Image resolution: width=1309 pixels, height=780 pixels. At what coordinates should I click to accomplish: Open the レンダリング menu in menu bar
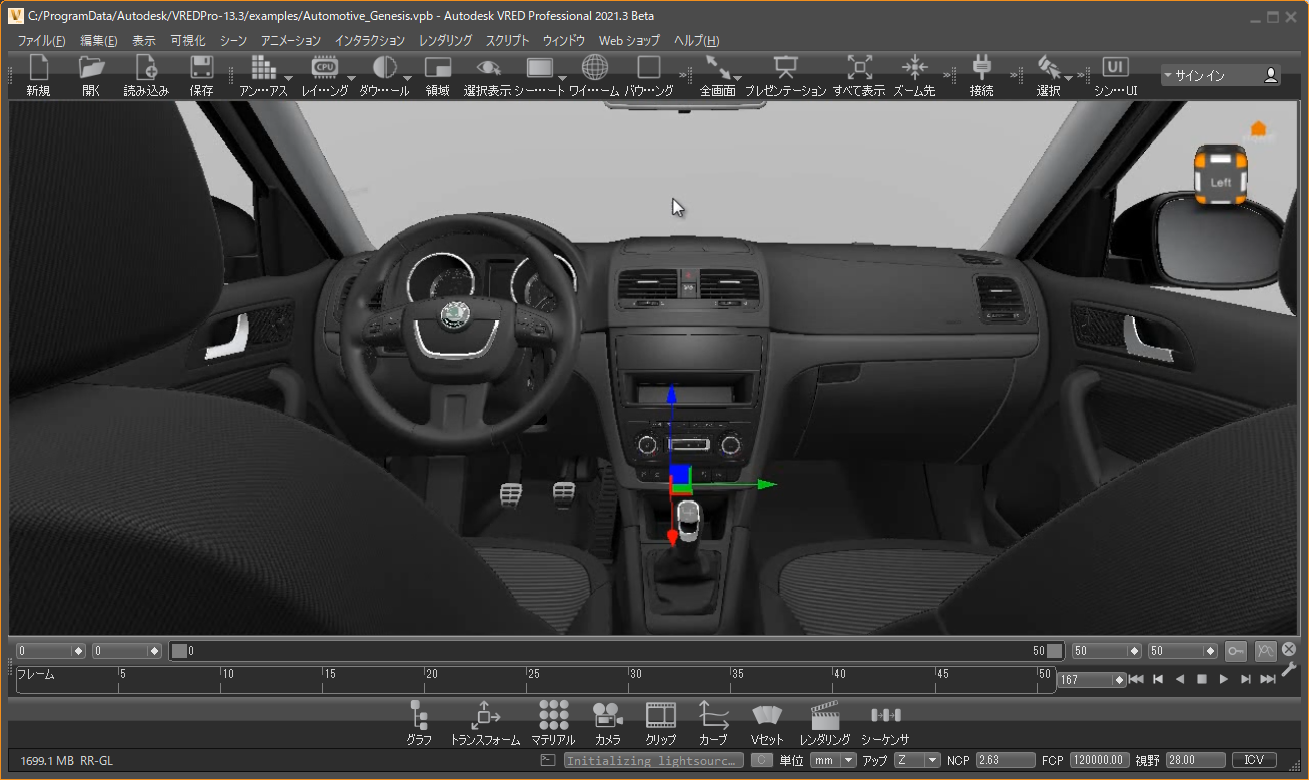(445, 41)
